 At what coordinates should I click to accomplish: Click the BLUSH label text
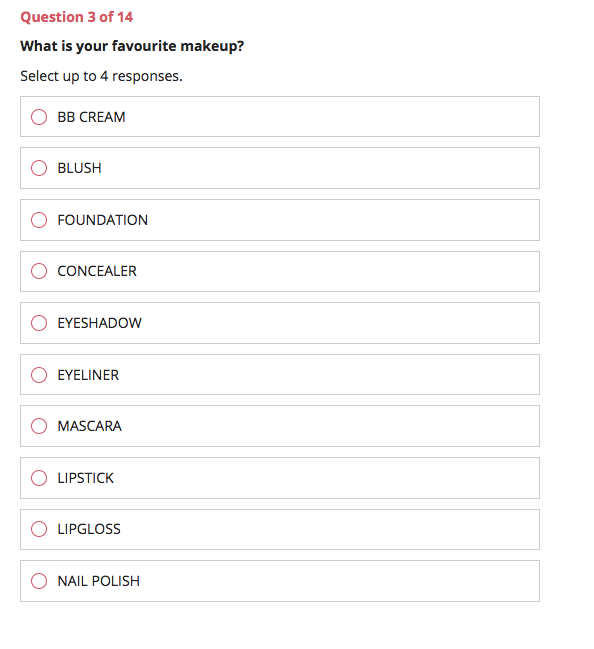tap(79, 168)
